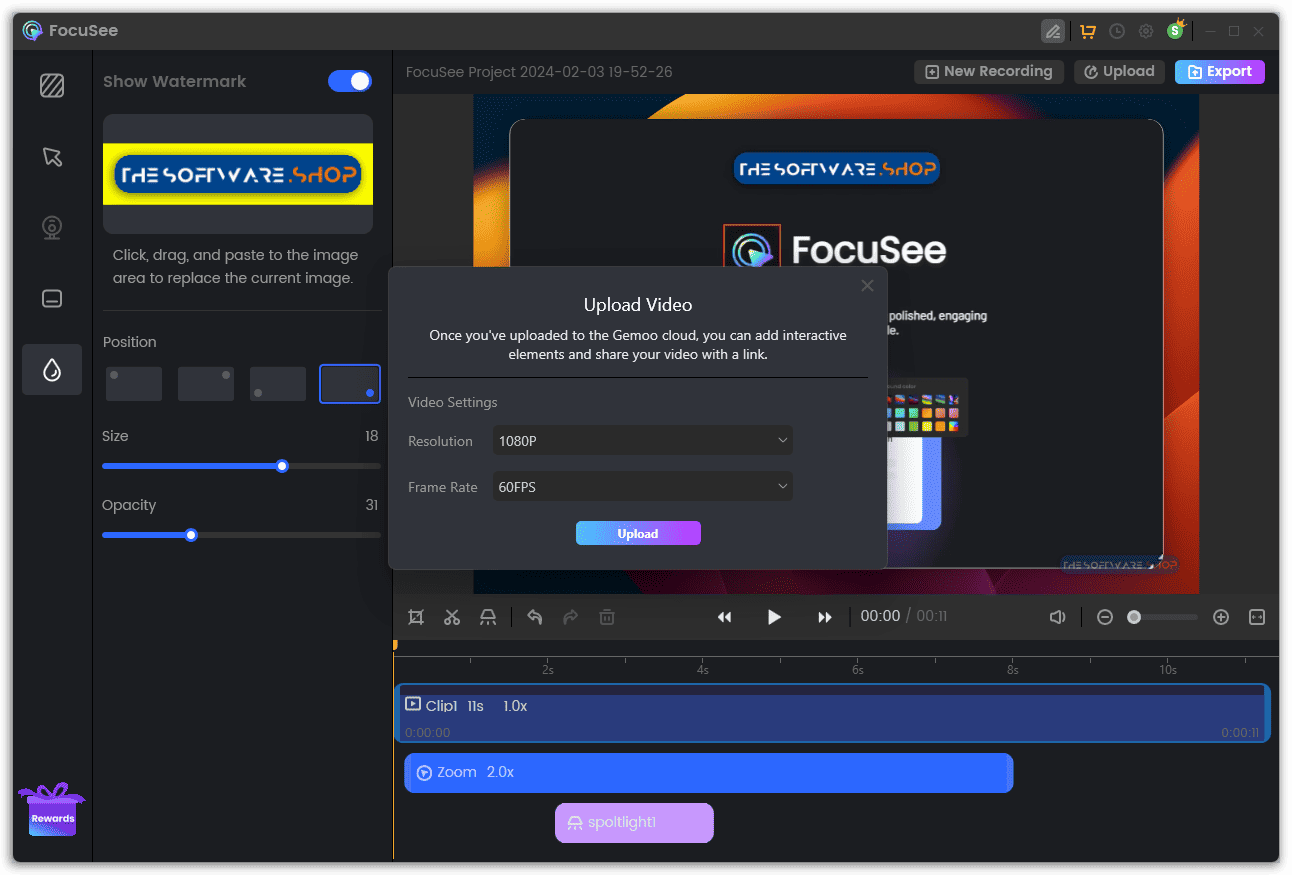Open the Frame Rate 60FPS dropdown
Image resolution: width=1292 pixels, height=875 pixels.
pyautogui.click(x=643, y=487)
